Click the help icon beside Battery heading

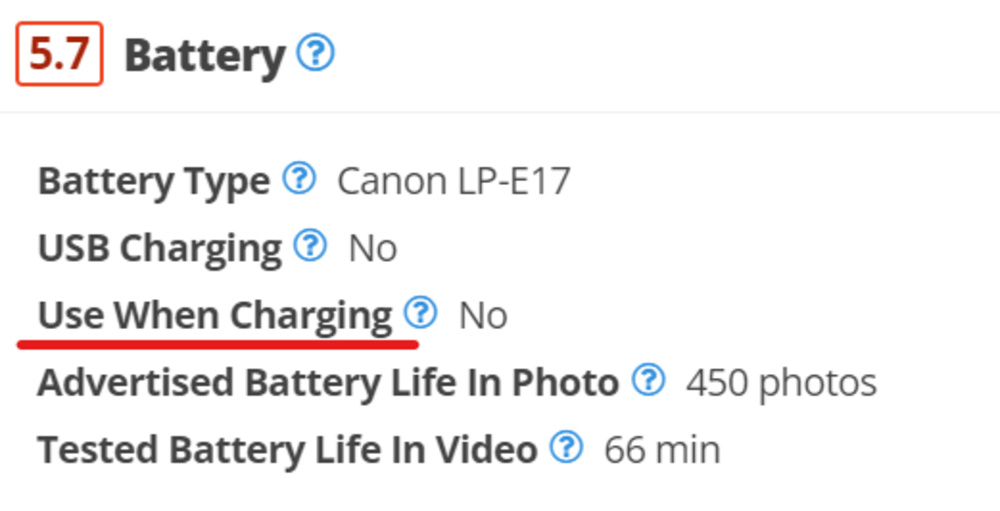(316, 53)
